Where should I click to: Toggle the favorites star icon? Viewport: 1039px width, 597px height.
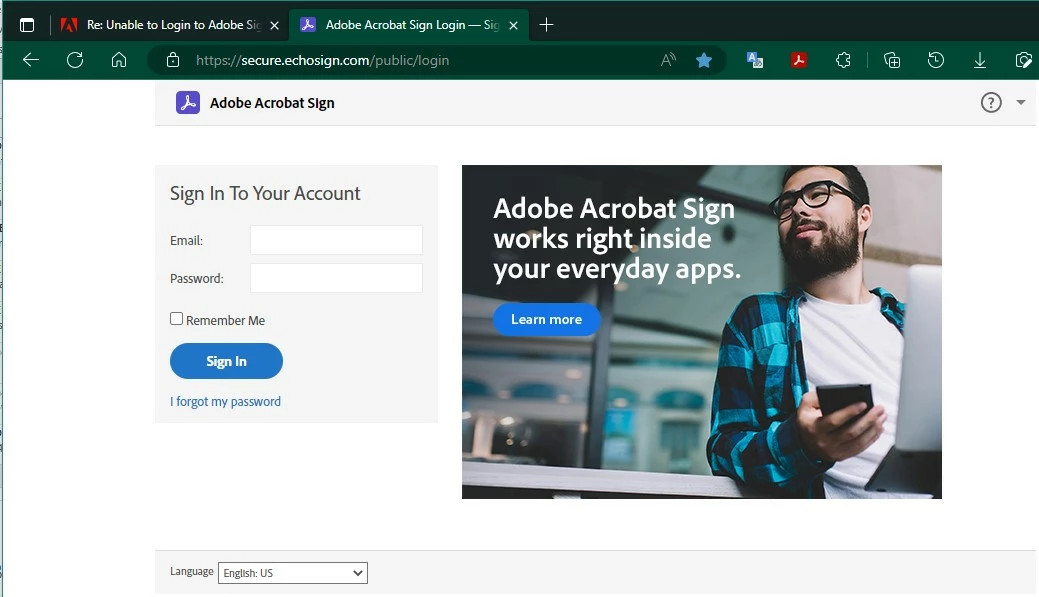704,60
